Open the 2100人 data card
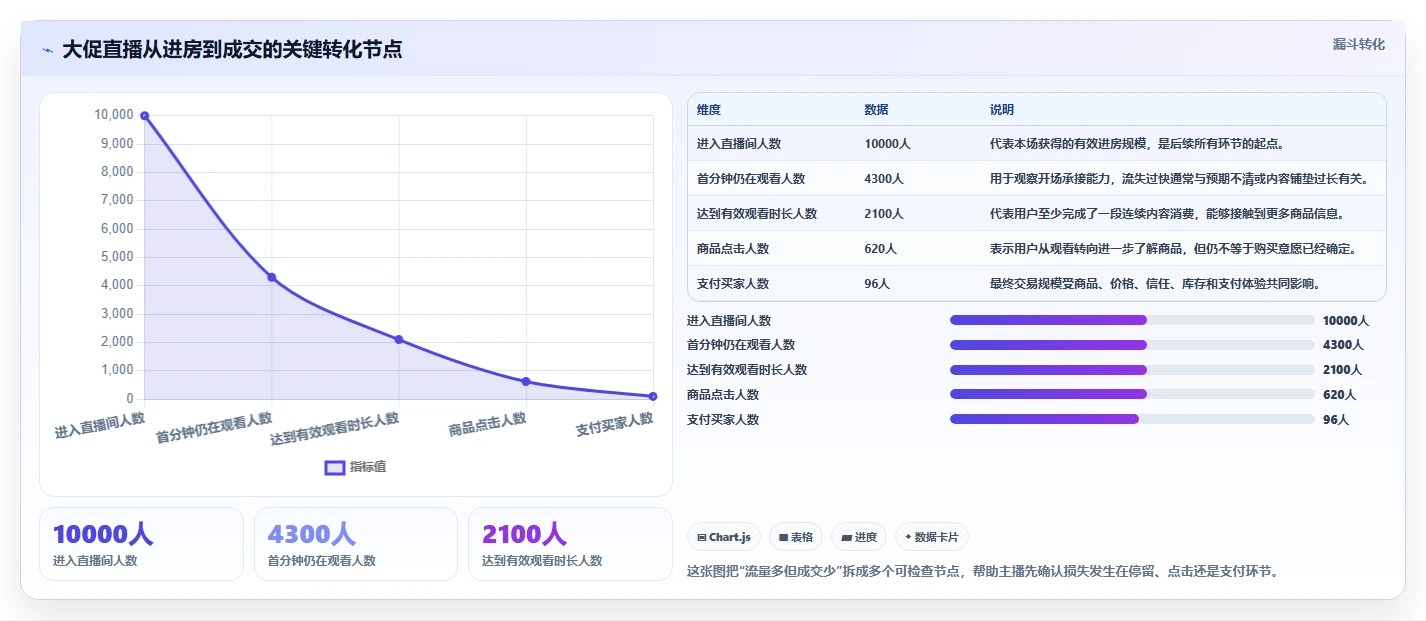This screenshot has width=1426, height=621. pos(570,544)
